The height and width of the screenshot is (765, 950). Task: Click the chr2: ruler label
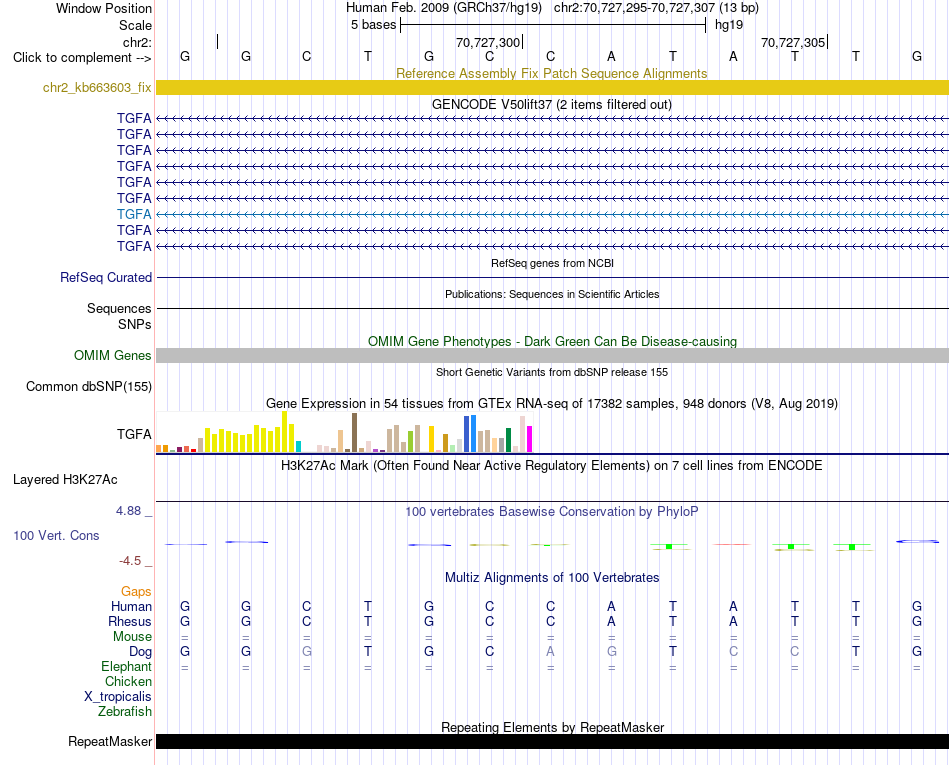click(x=137, y=42)
